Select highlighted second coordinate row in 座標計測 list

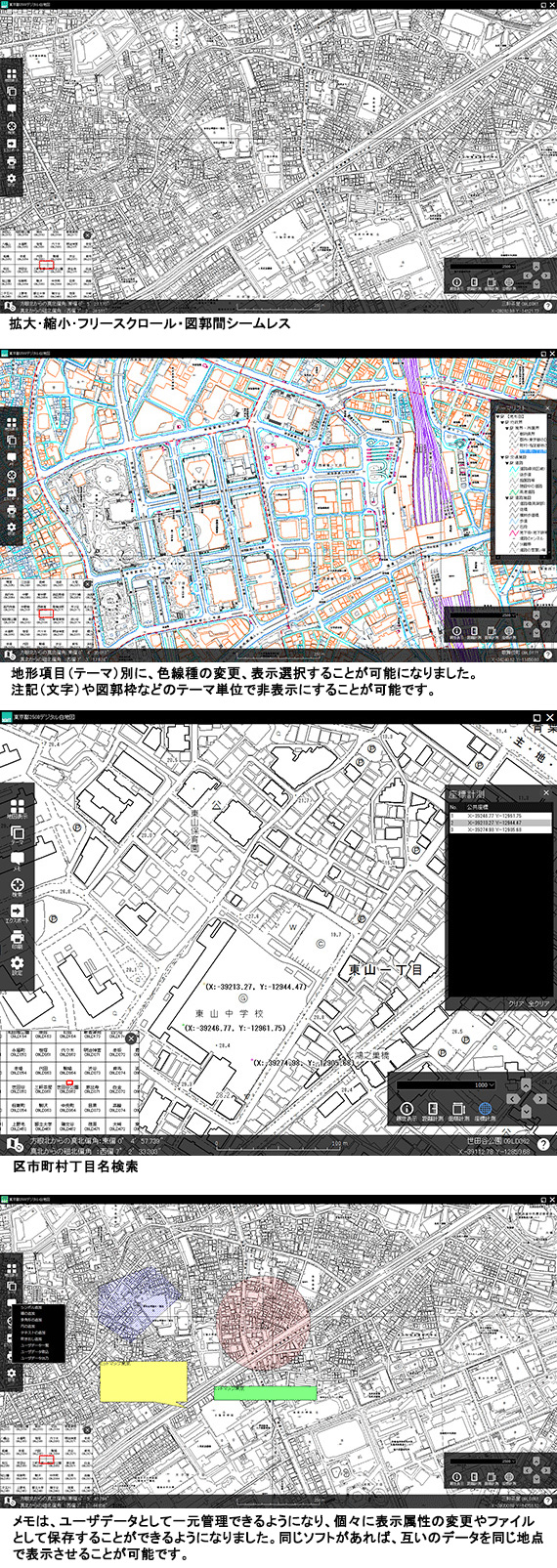pos(499,825)
